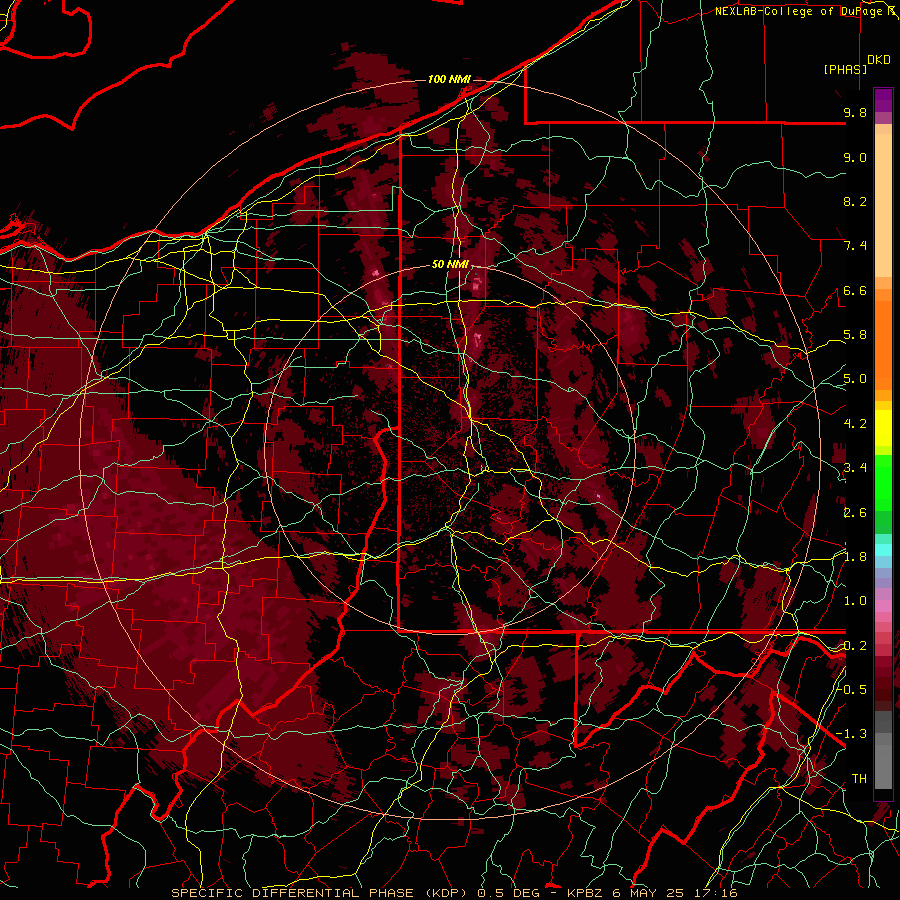Click the 6.6 scale value label

(855, 290)
